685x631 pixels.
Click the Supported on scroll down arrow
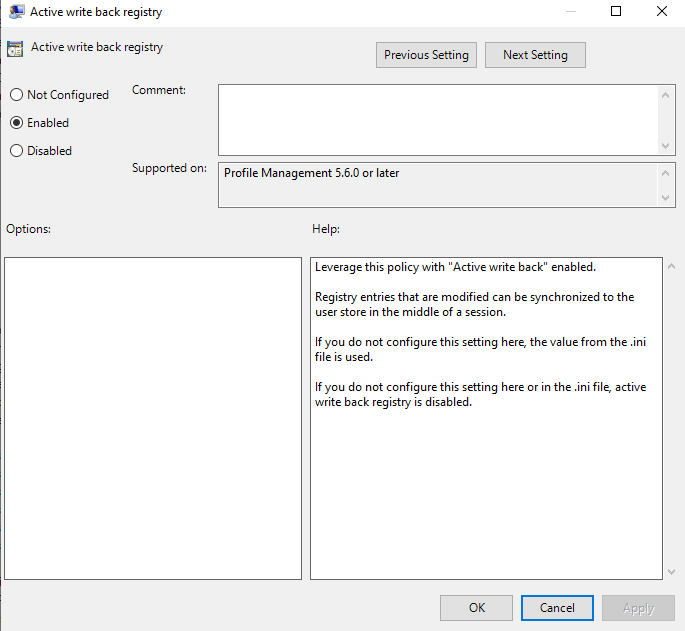[x=667, y=198]
